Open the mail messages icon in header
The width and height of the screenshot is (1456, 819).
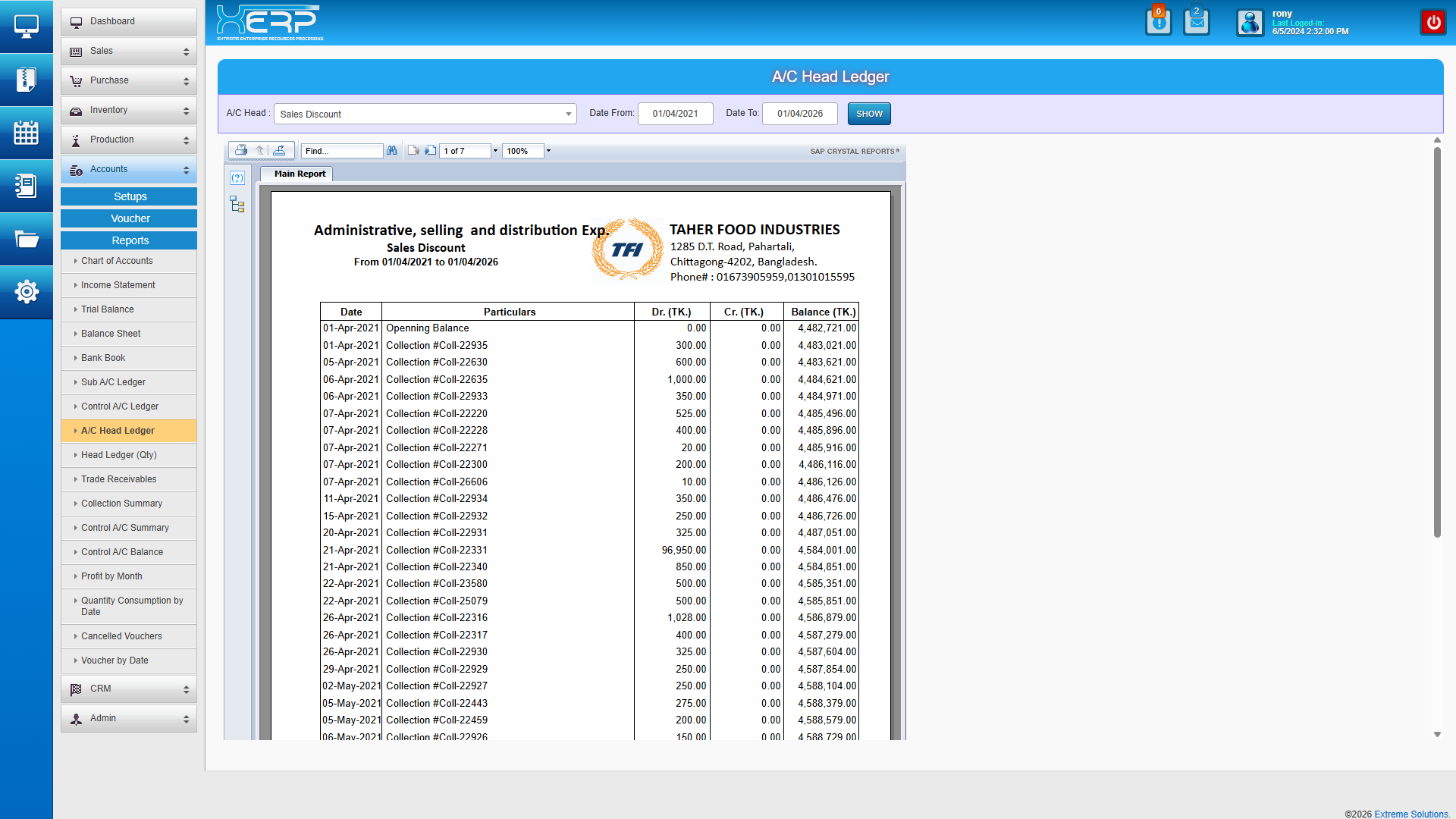[1196, 23]
